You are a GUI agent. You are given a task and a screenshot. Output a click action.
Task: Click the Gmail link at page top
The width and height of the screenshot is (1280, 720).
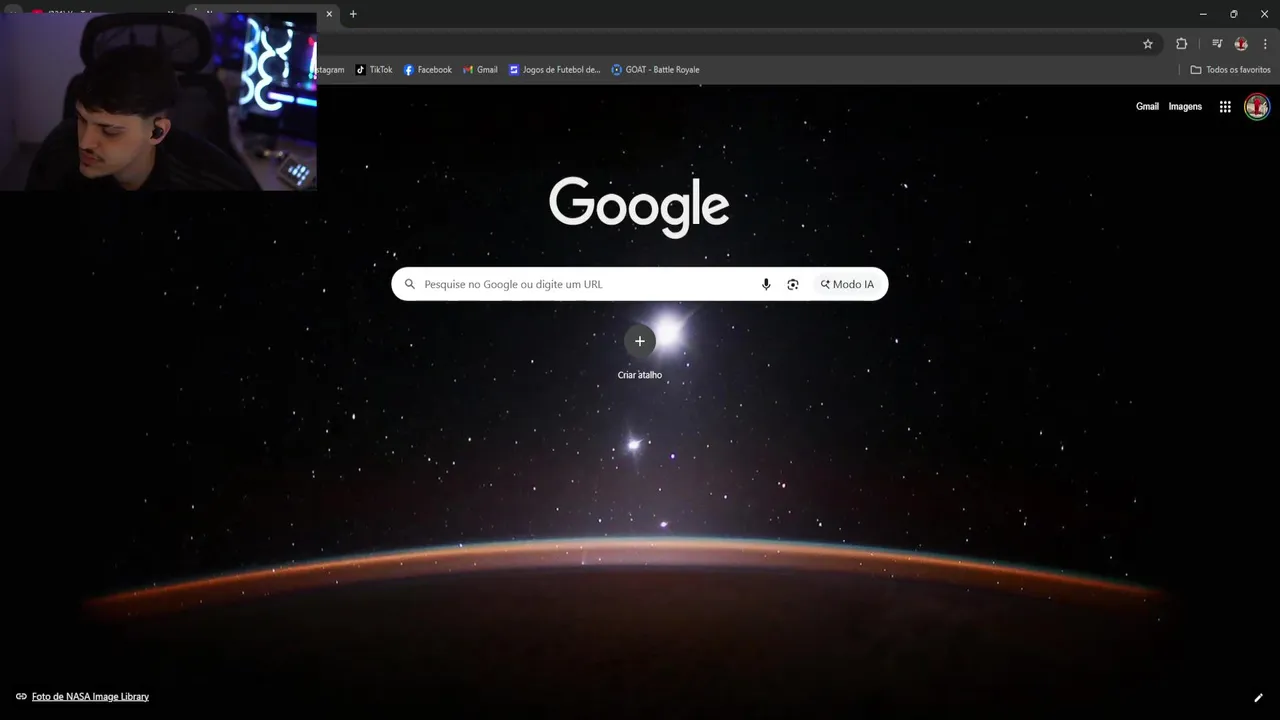click(1147, 106)
